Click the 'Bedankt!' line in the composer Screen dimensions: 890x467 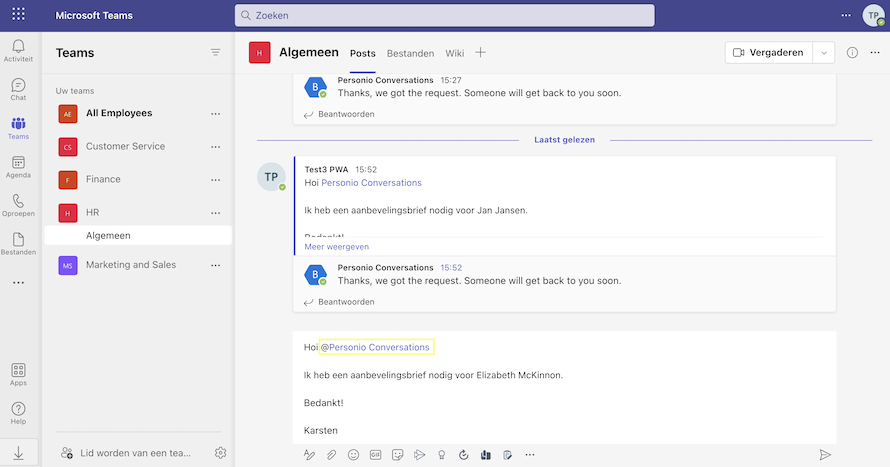click(x=324, y=403)
